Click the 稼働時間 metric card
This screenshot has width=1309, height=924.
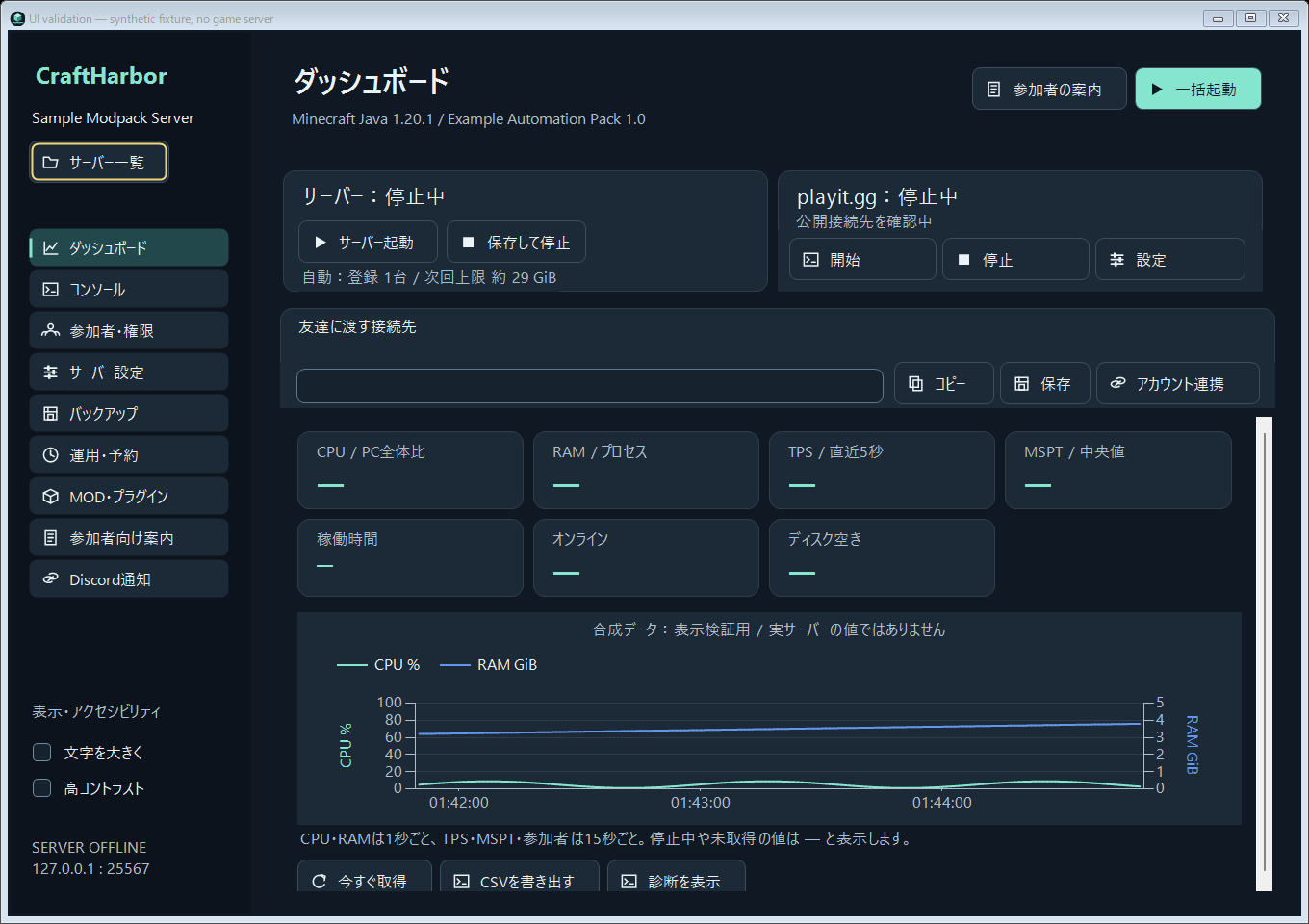(410, 557)
